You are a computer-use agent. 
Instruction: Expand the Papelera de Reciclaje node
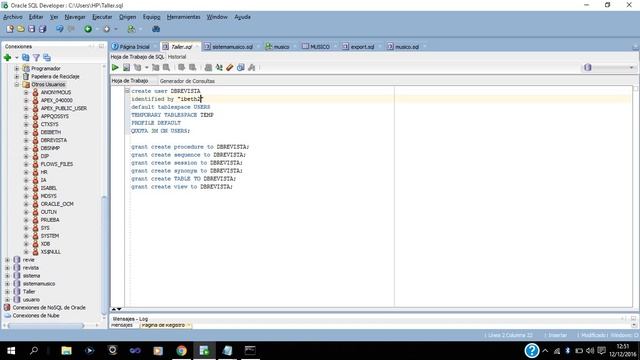[17, 76]
